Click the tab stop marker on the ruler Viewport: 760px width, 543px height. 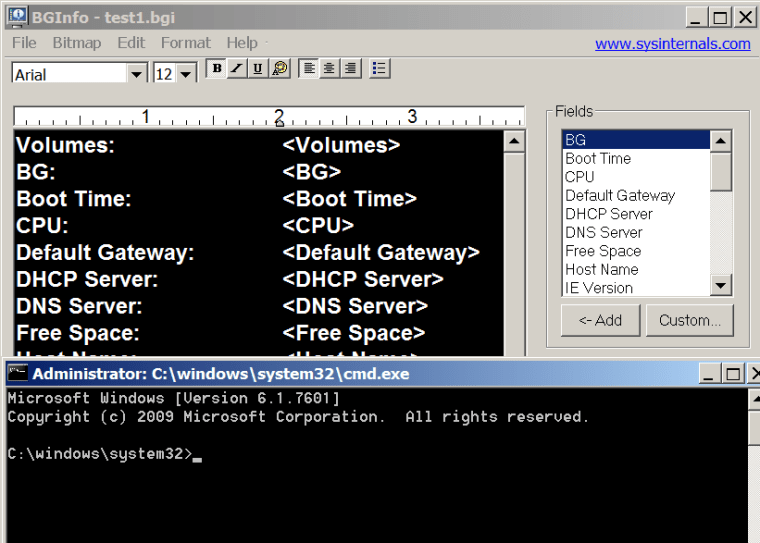click(279, 123)
